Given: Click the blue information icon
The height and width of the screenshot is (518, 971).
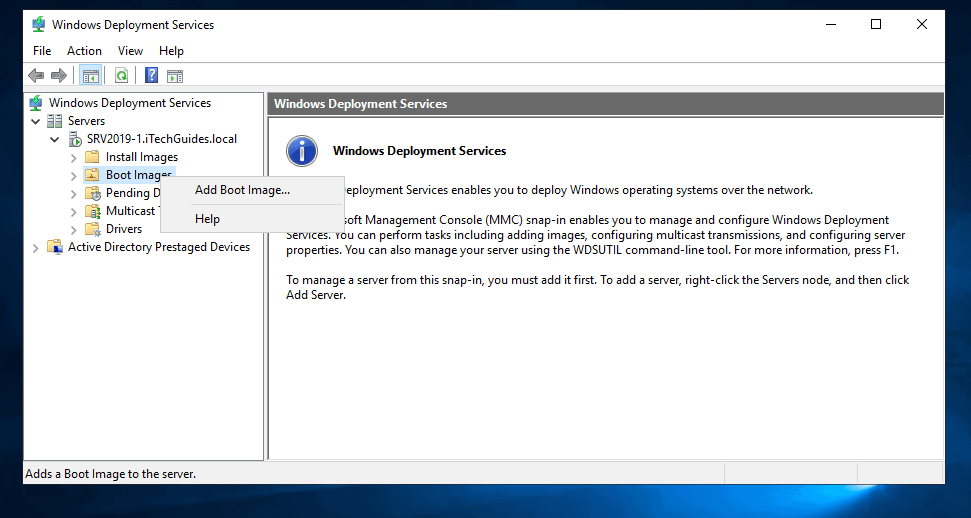Looking at the screenshot, I should click(302, 151).
